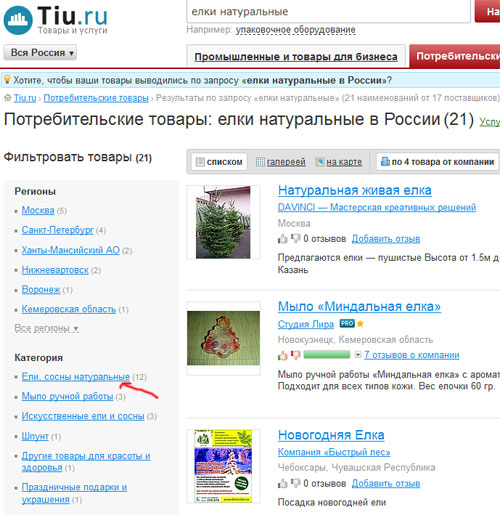Filter by Ели, сосны натуральные category
Screen dimensions: 500x515
76,377
